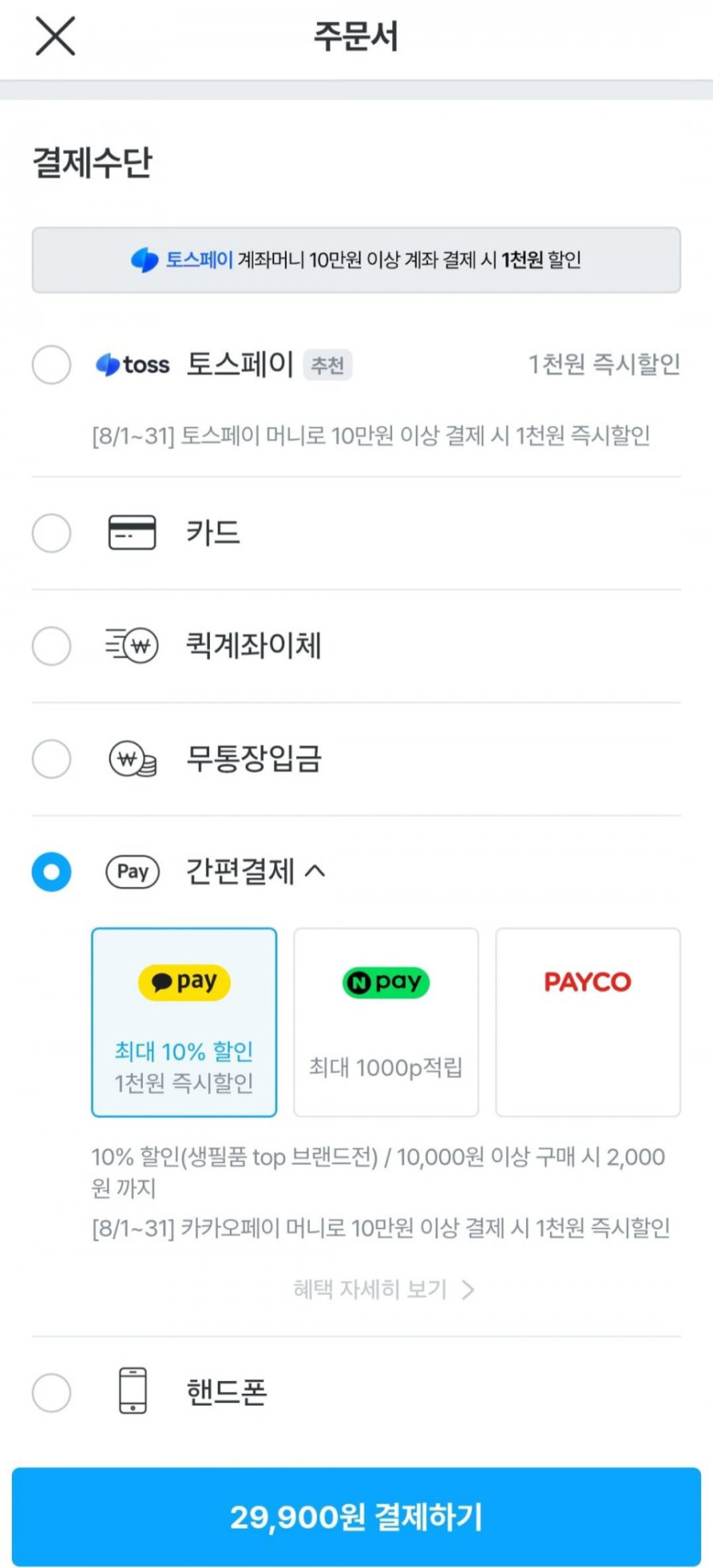Tap the 29,900원 결제하기 button
Screen dimensions: 713x1568
point(356,1517)
